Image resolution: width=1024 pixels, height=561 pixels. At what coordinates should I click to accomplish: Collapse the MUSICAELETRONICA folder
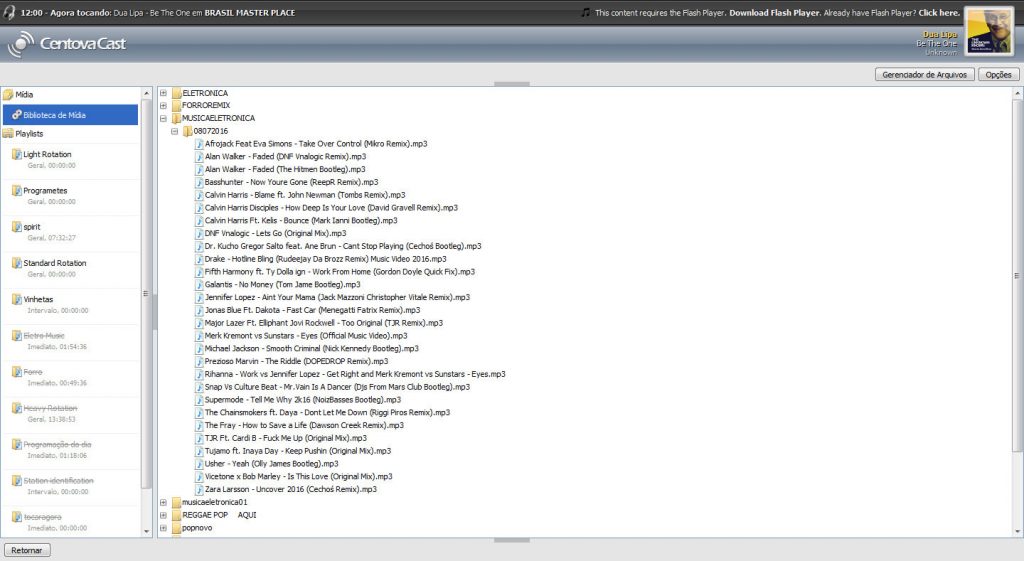(163, 118)
